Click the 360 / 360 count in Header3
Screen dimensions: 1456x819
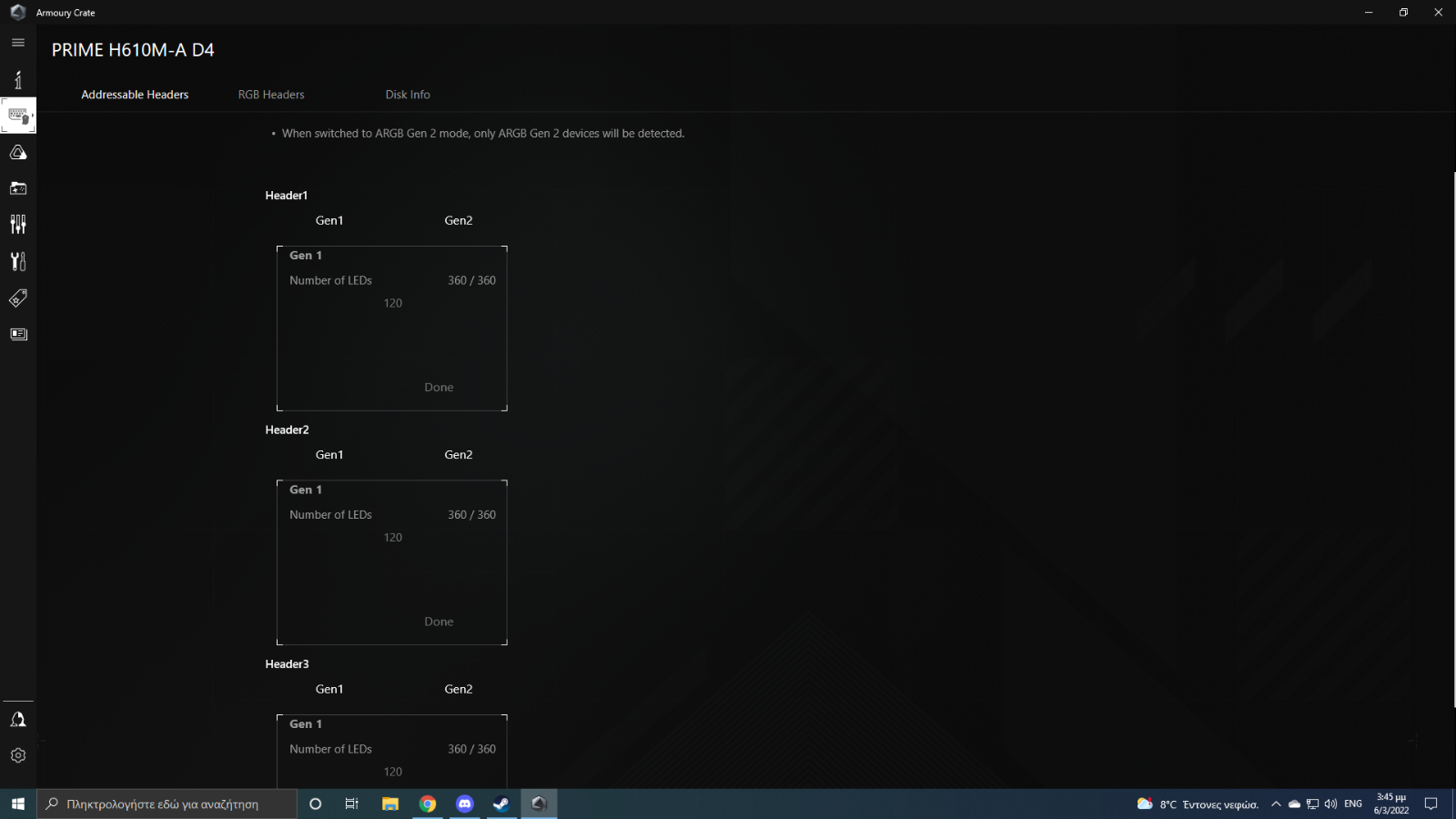pyautogui.click(x=471, y=749)
